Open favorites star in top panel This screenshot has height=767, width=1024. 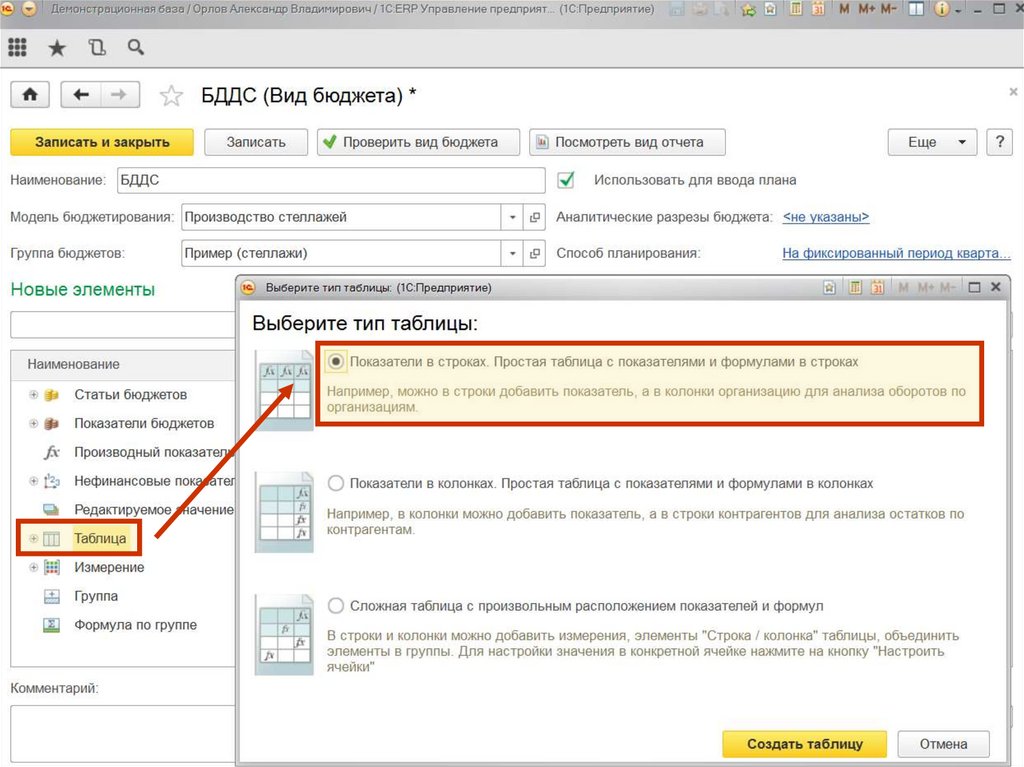[57, 47]
